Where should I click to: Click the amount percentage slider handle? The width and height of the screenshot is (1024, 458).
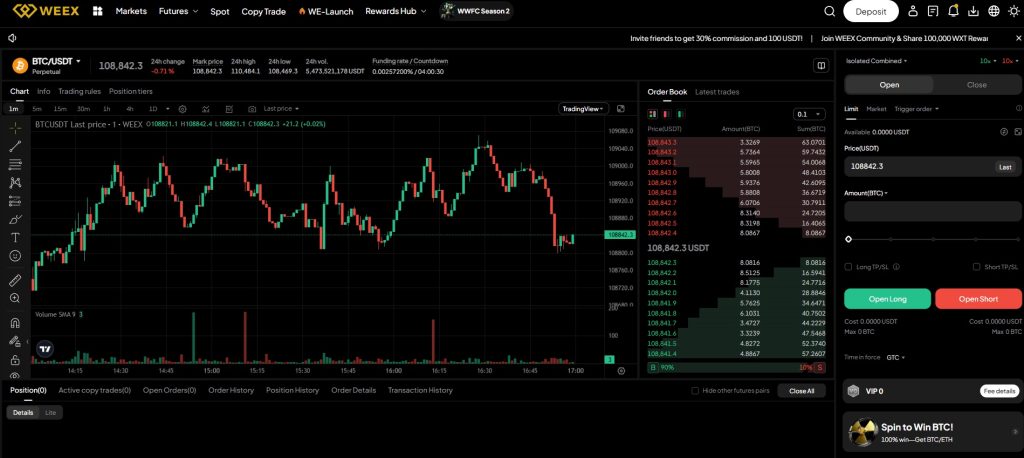point(848,239)
